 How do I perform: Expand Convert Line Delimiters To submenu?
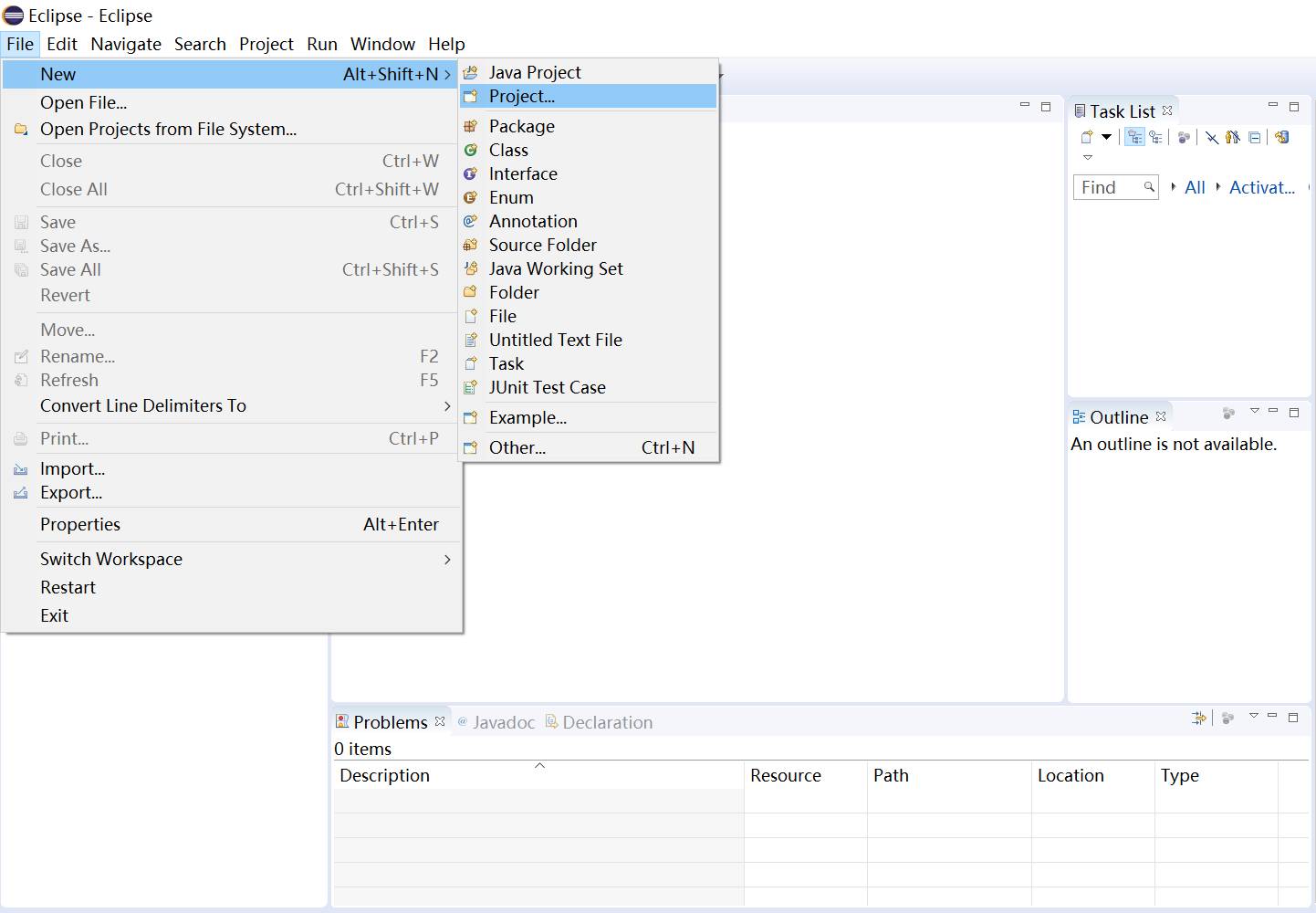pos(232,405)
